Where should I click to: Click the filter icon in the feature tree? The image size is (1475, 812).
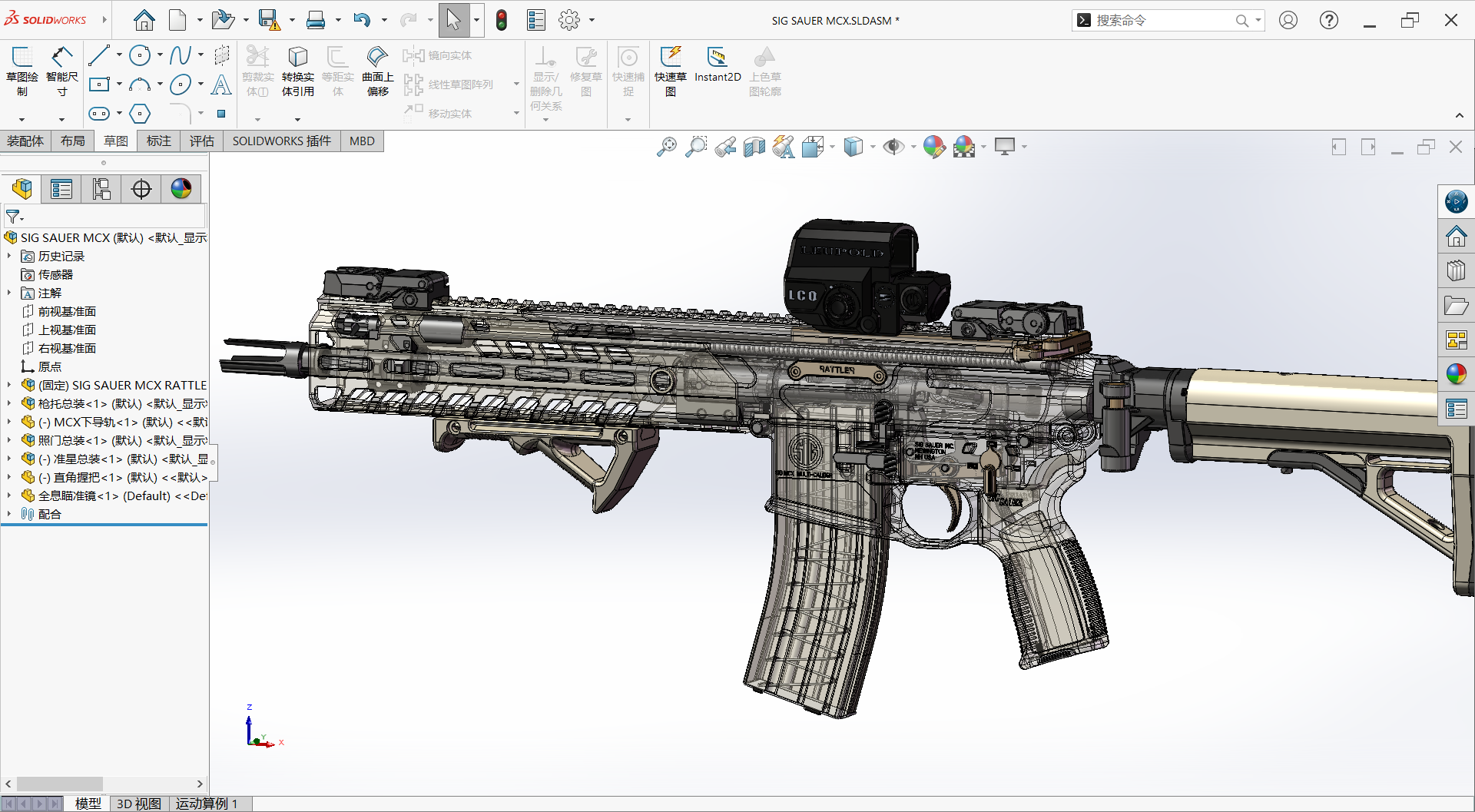pyautogui.click(x=15, y=217)
